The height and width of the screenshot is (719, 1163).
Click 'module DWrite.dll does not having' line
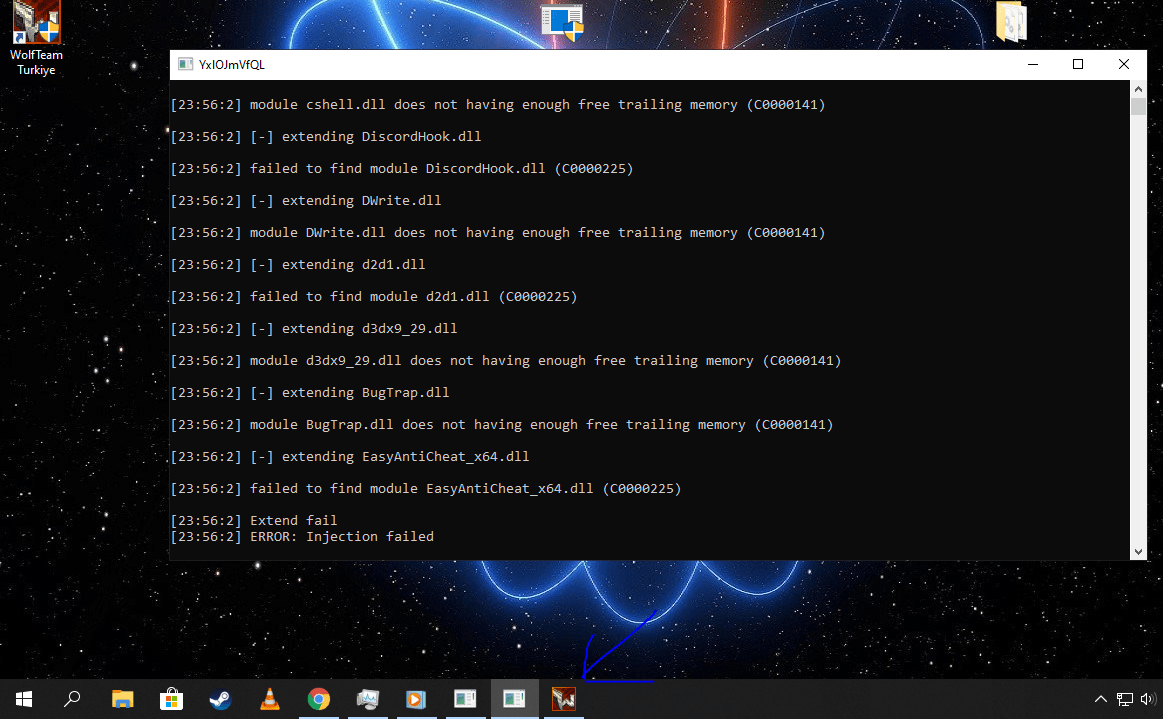coord(498,232)
